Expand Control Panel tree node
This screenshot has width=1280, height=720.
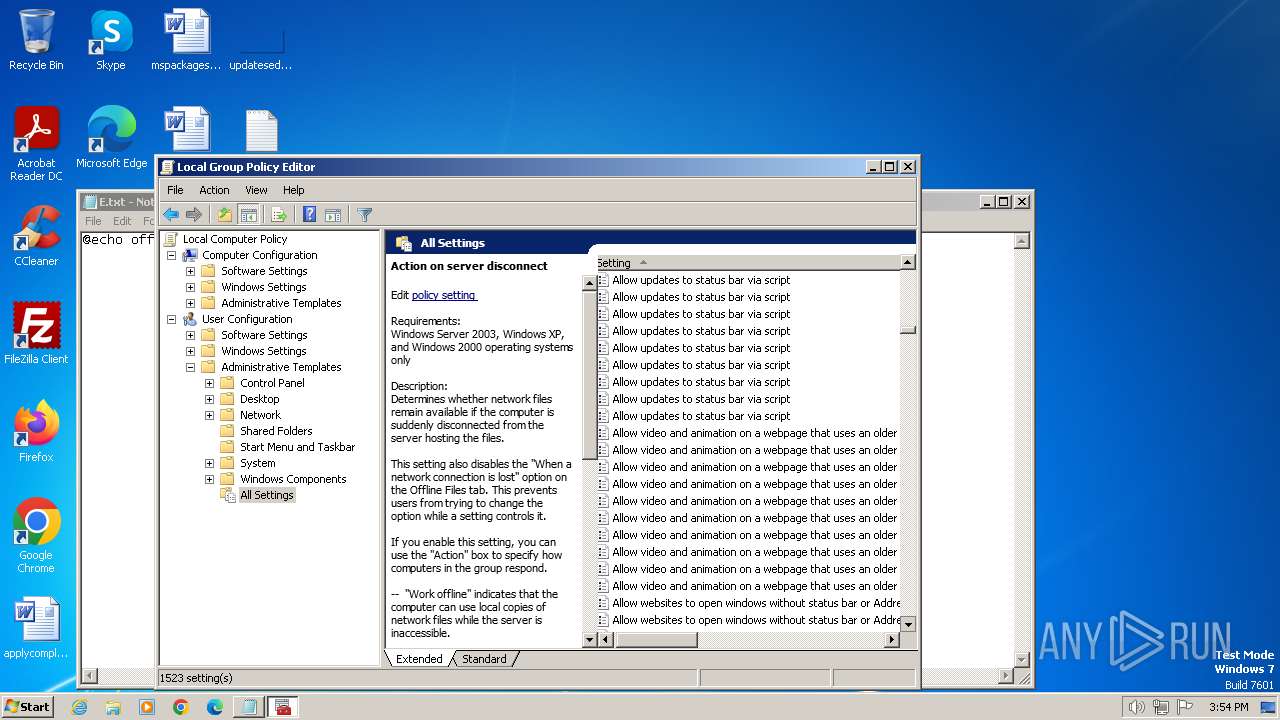(209, 383)
